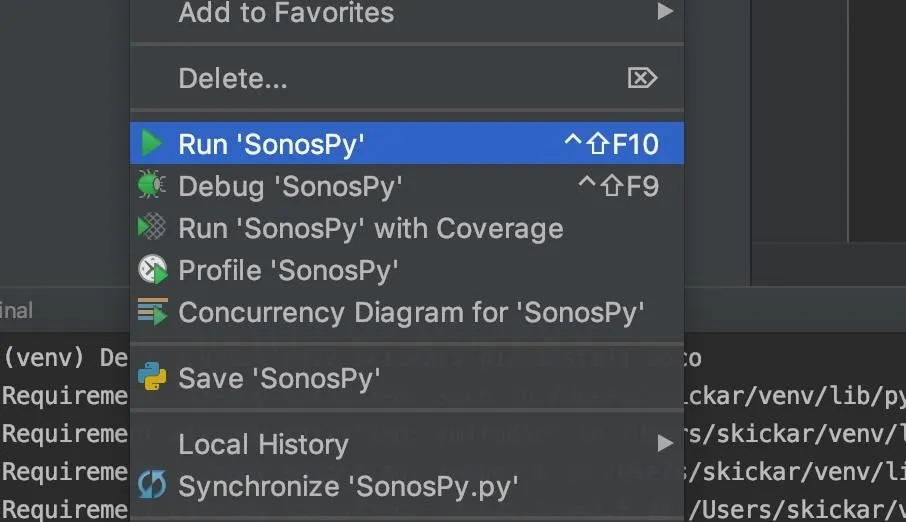Select Run 'SonosPy' with Coverage
The width and height of the screenshot is (906, 522).
pyautogui.click(x=407, y=228)
